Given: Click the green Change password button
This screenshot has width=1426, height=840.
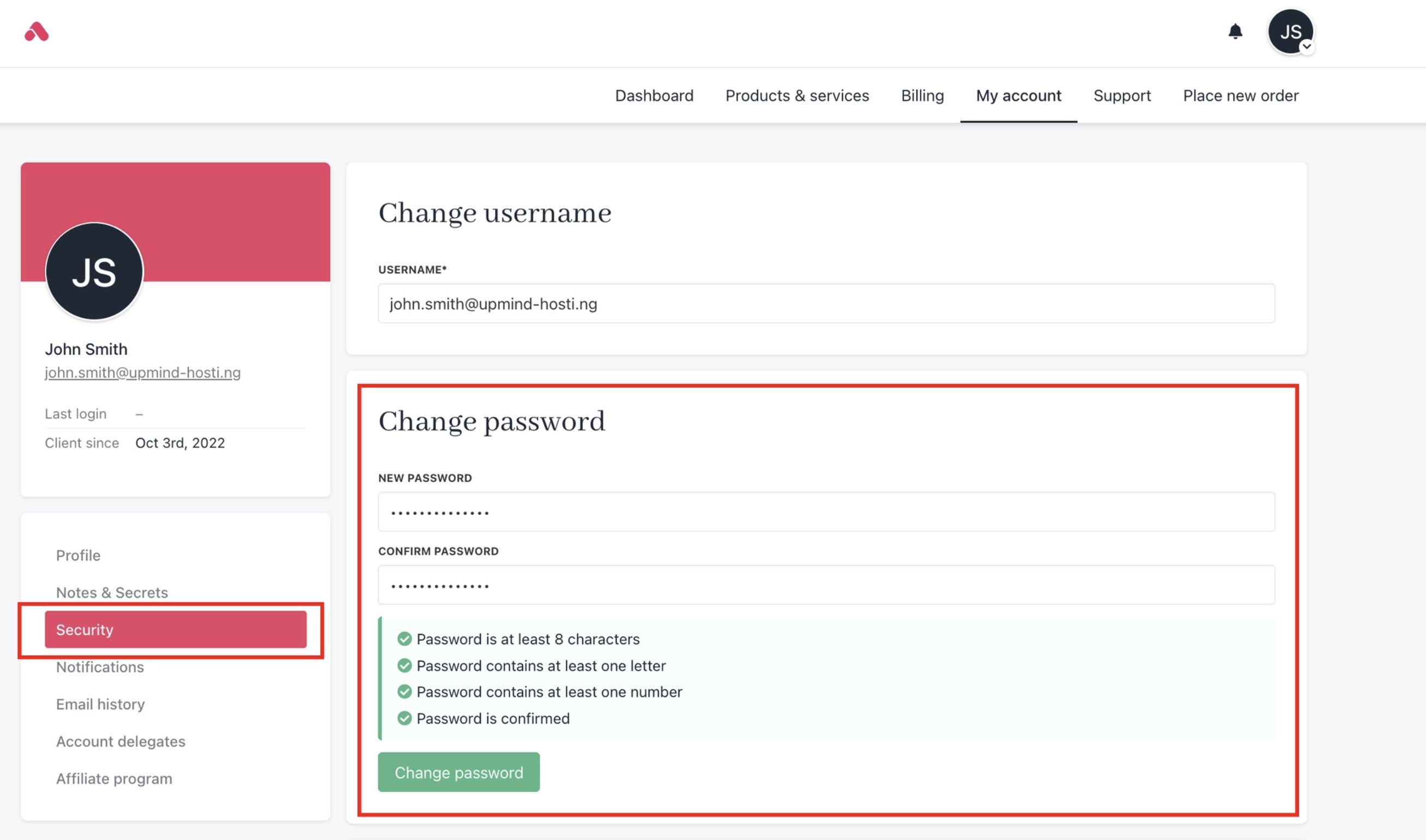Looking at the screenshot, I should point(459,772).
